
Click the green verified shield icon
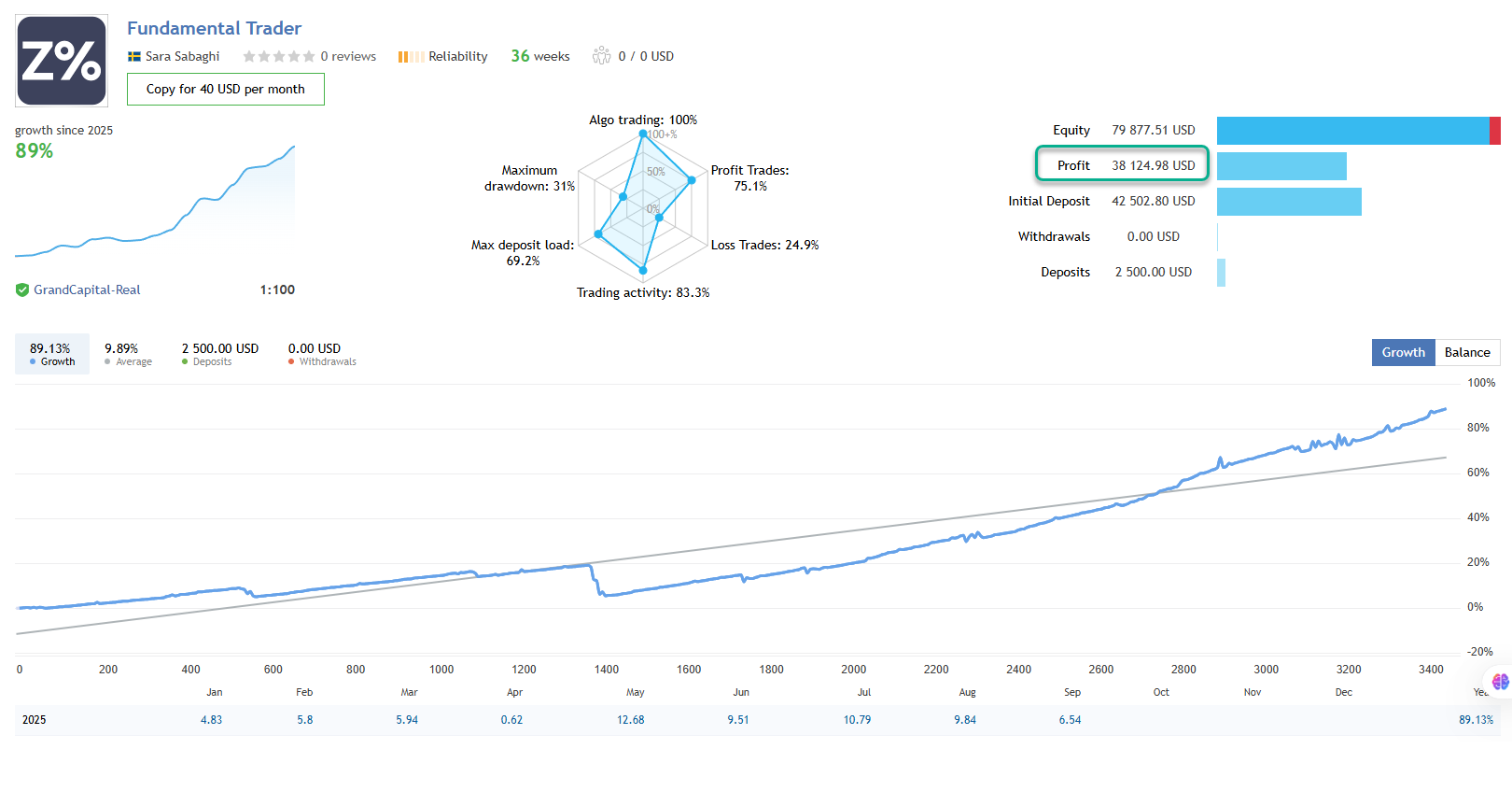coord(22,290)
